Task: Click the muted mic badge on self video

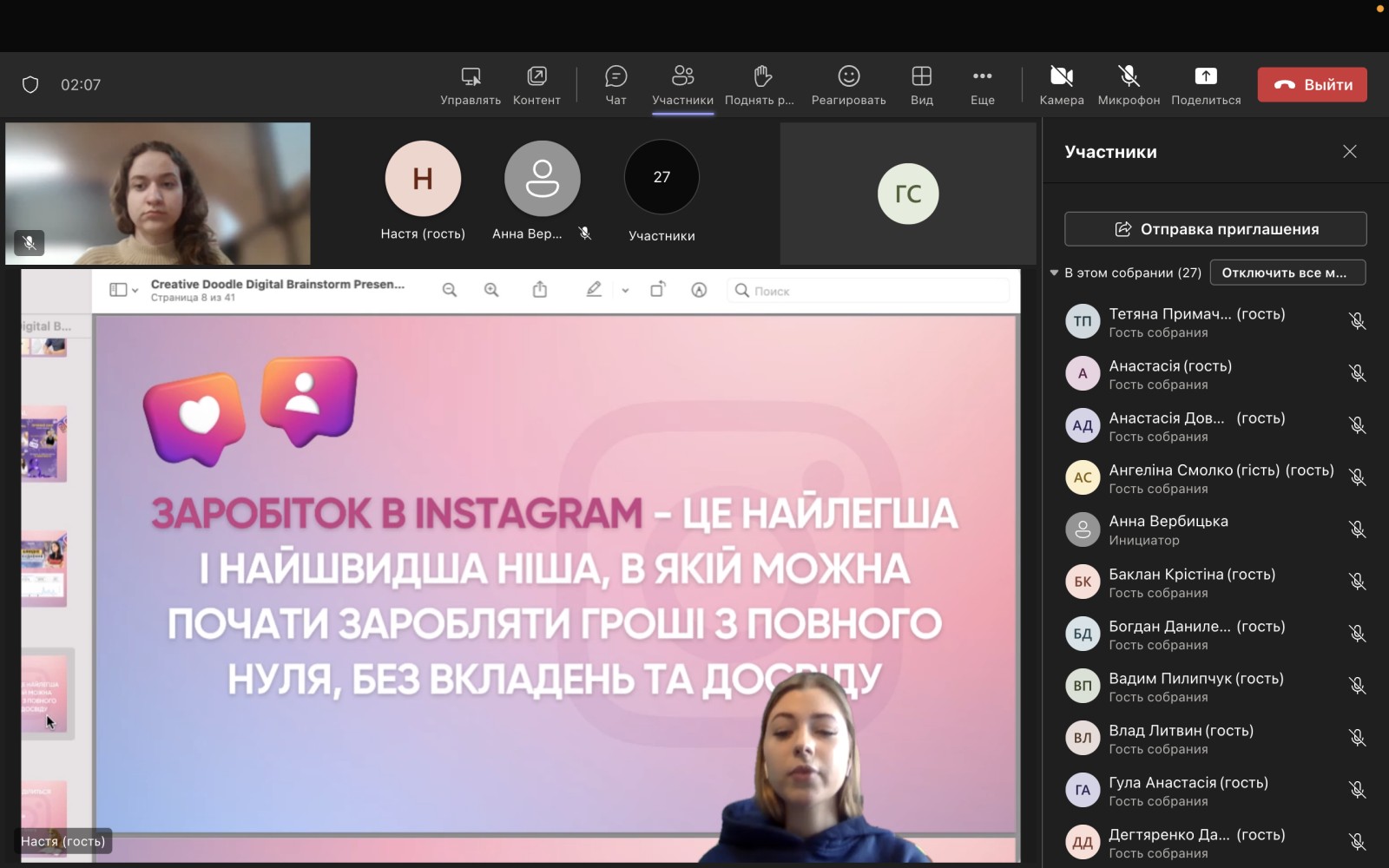Action: (x=29, y=243)
